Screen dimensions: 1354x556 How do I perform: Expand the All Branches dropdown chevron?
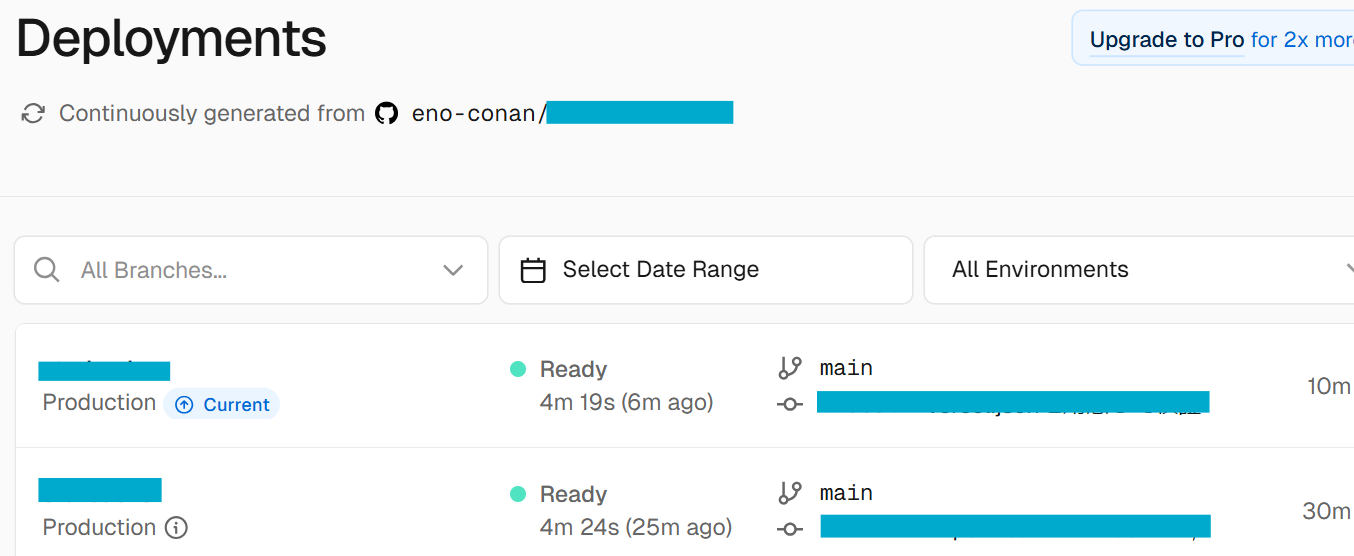(453, 270)
